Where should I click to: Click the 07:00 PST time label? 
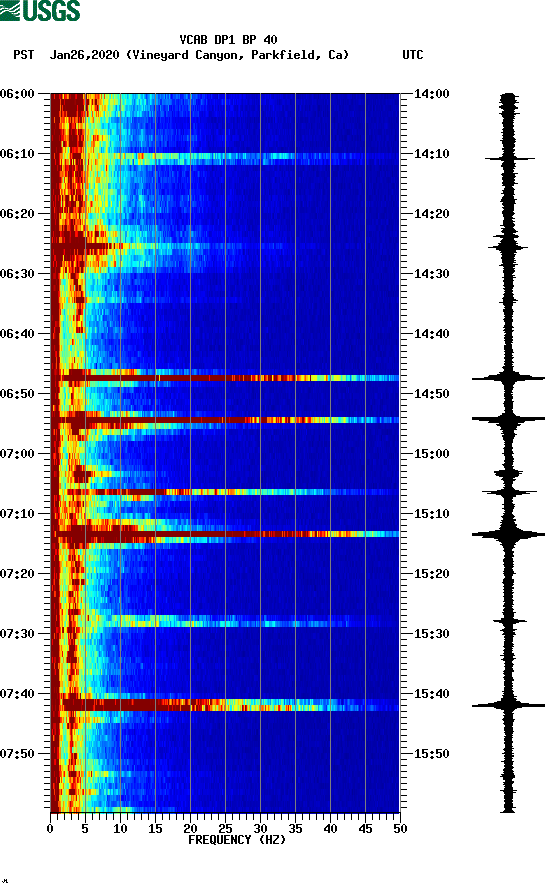click(18, 454)
